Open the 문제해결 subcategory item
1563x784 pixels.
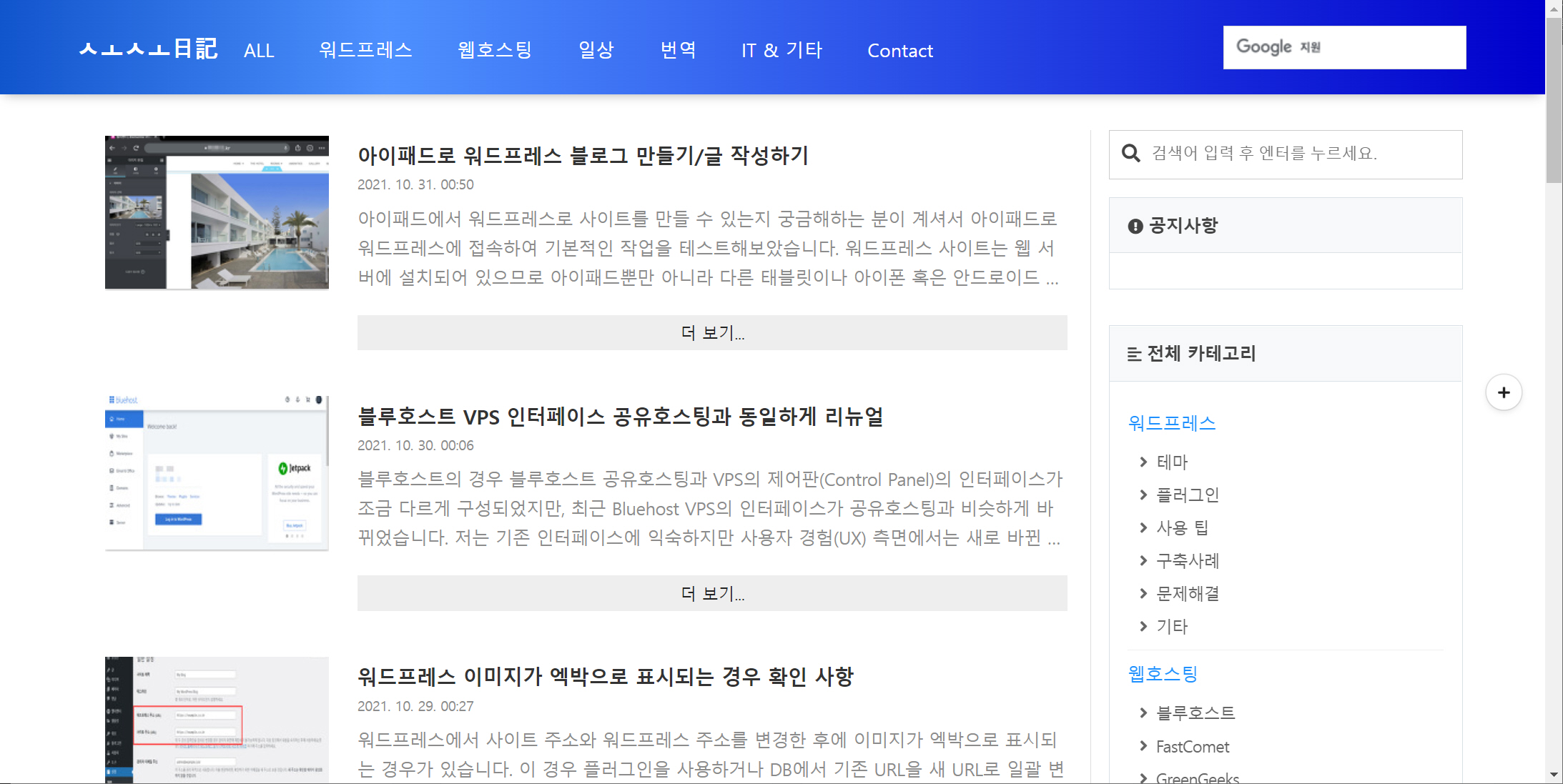point(1188,593)
